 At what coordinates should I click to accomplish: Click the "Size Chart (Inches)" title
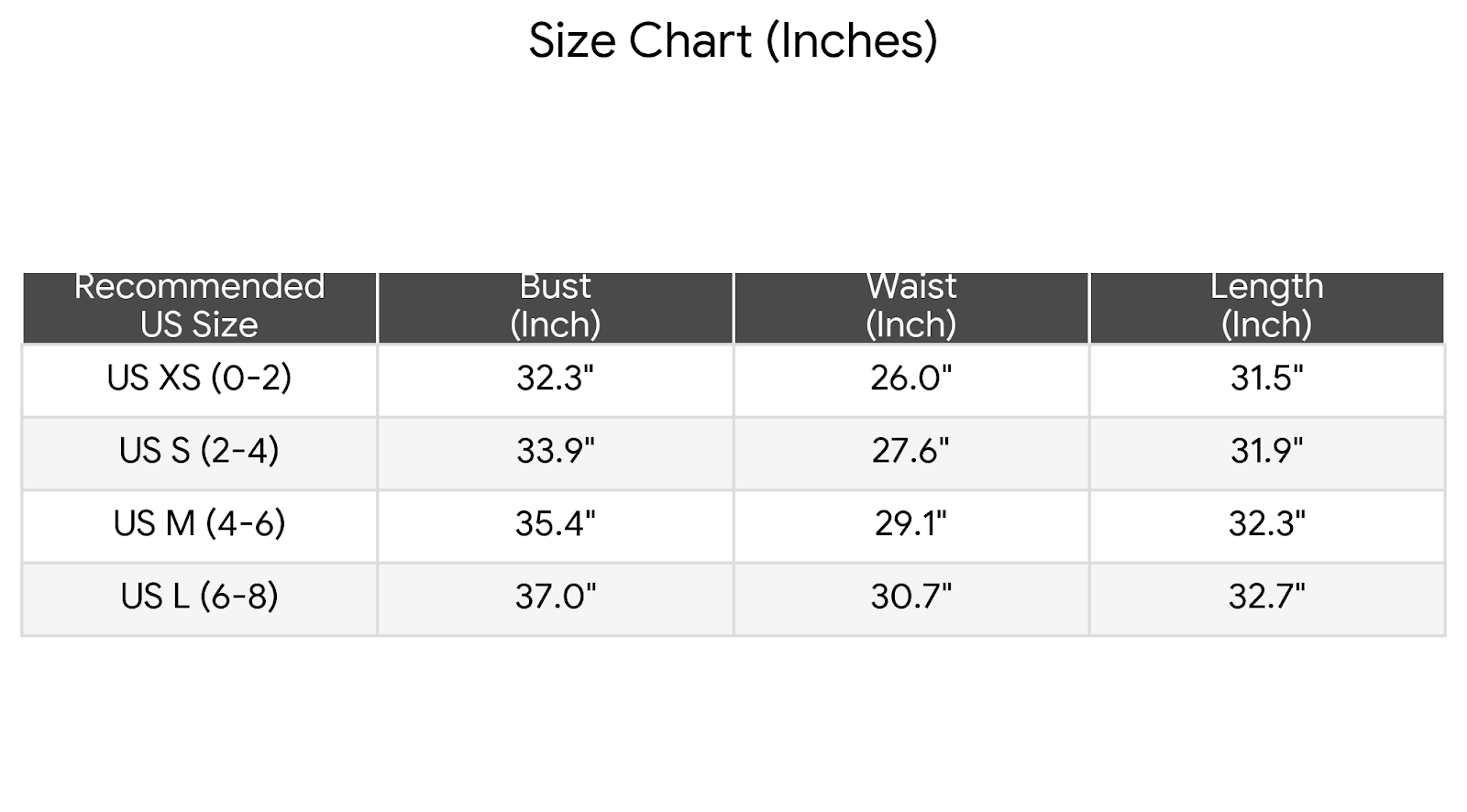733,41
